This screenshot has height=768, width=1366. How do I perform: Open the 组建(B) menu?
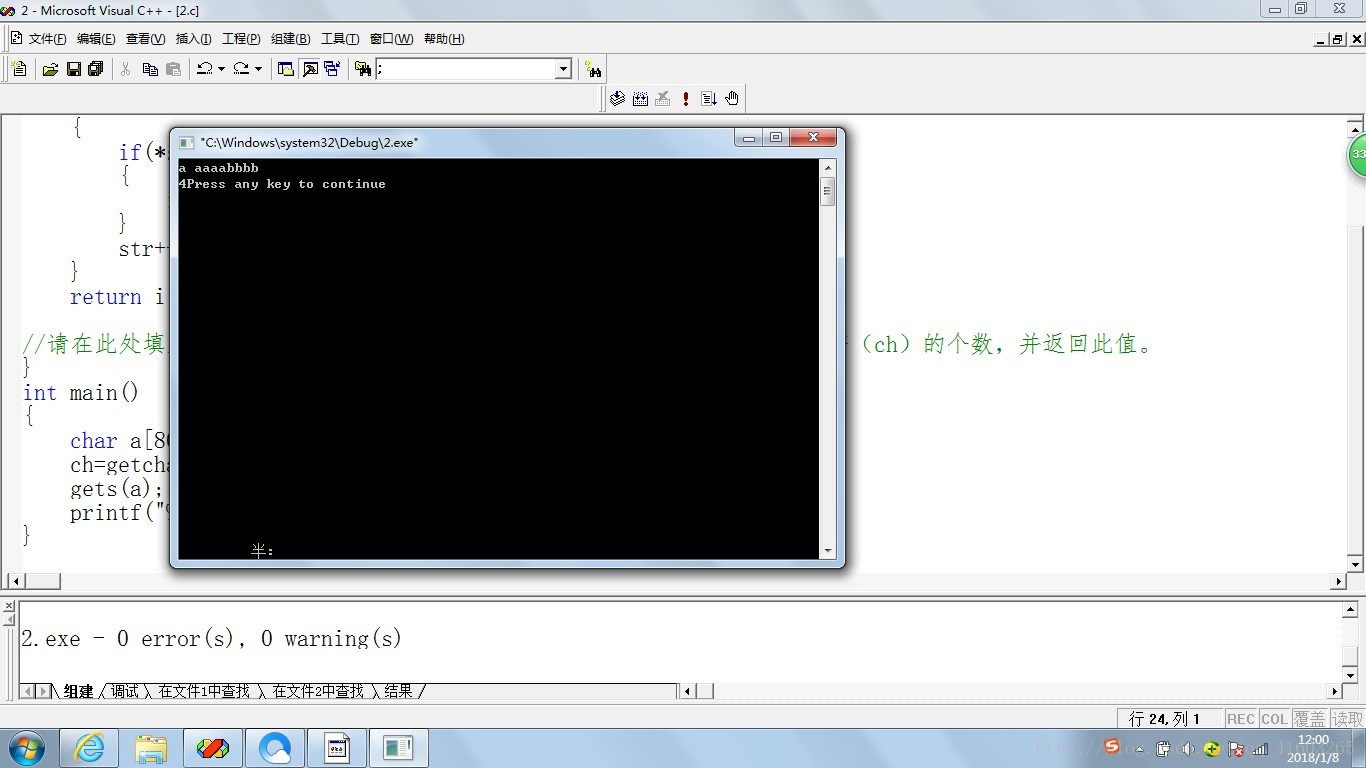290,39
